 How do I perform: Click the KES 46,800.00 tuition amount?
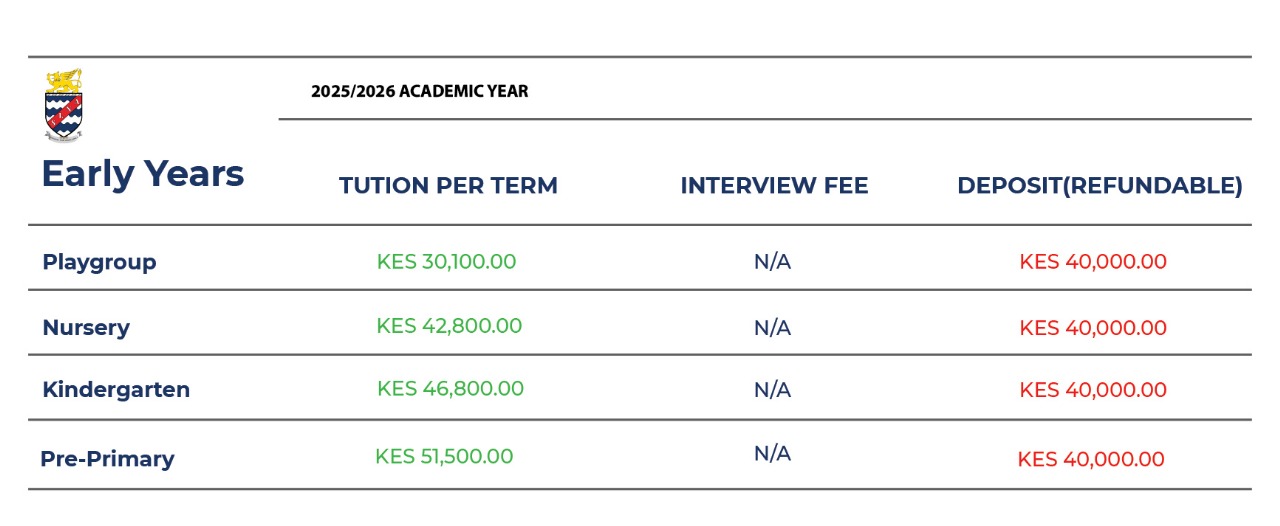coord(450,389)
